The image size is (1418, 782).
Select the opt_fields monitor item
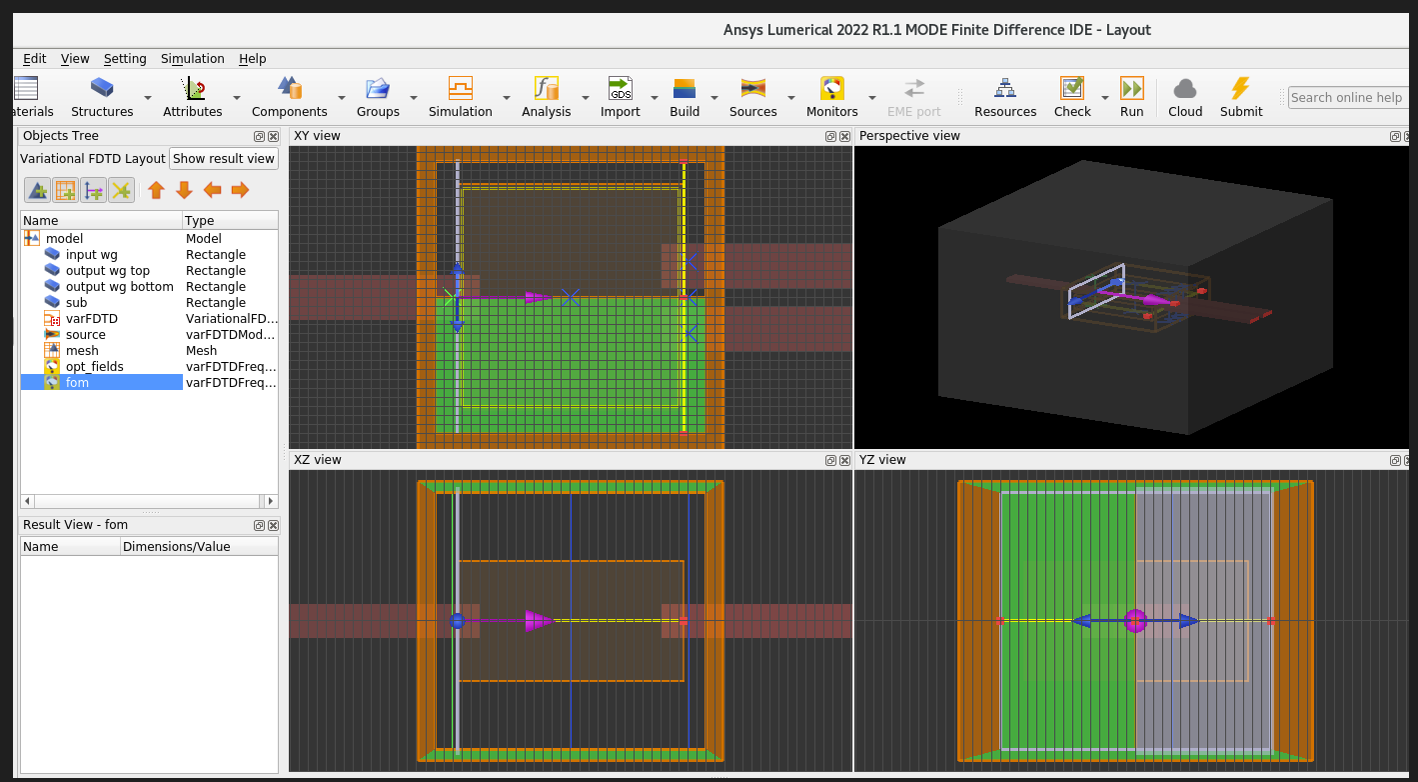click(94, 366)
